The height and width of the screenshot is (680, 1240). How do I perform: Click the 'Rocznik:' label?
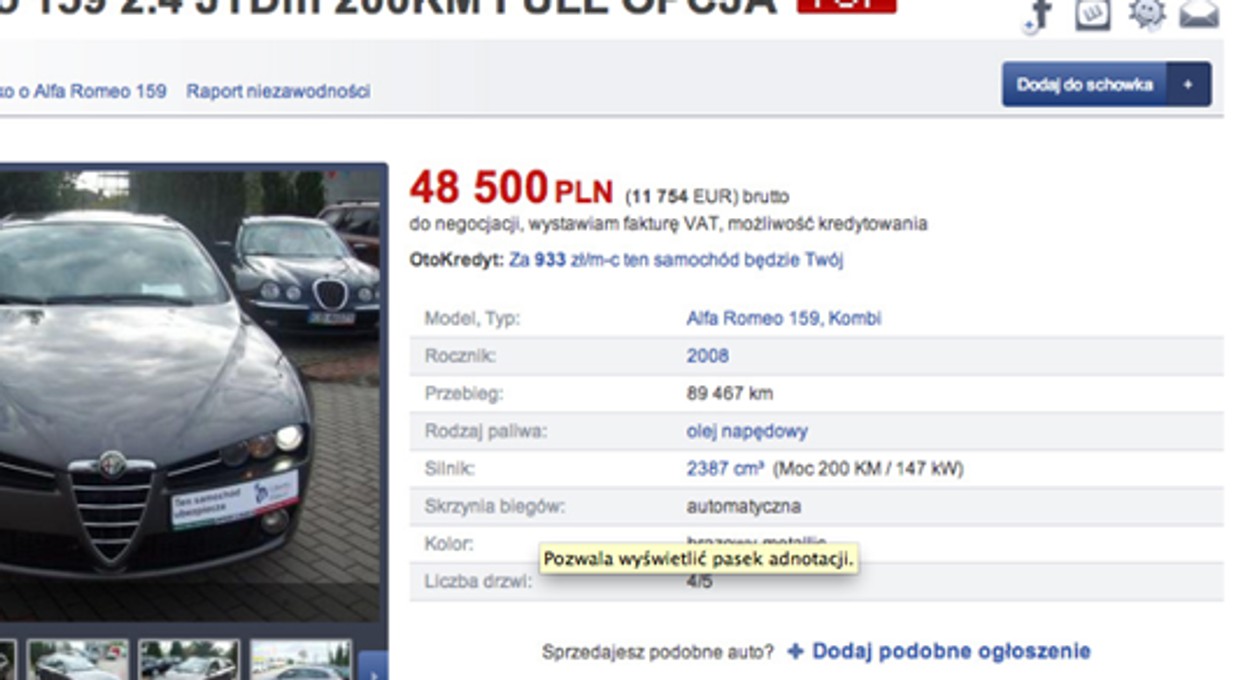pyautogui.click(x=460, y=356)
